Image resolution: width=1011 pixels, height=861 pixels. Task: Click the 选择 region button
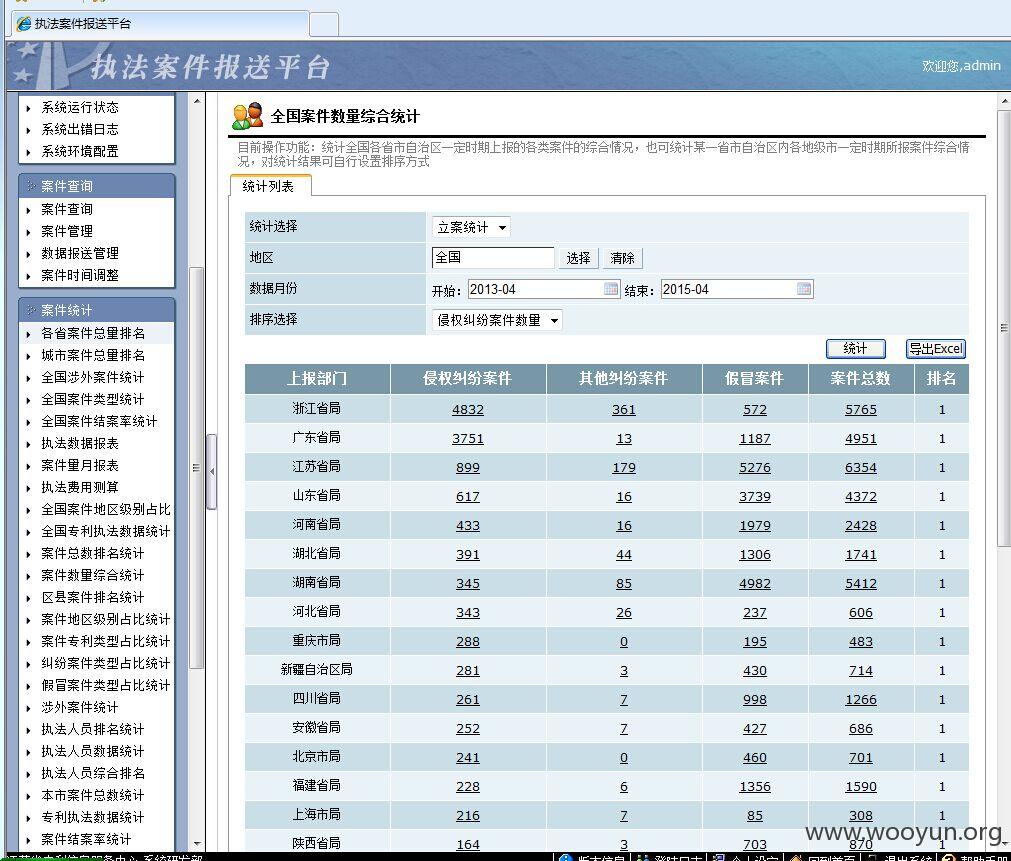point(578,258)
